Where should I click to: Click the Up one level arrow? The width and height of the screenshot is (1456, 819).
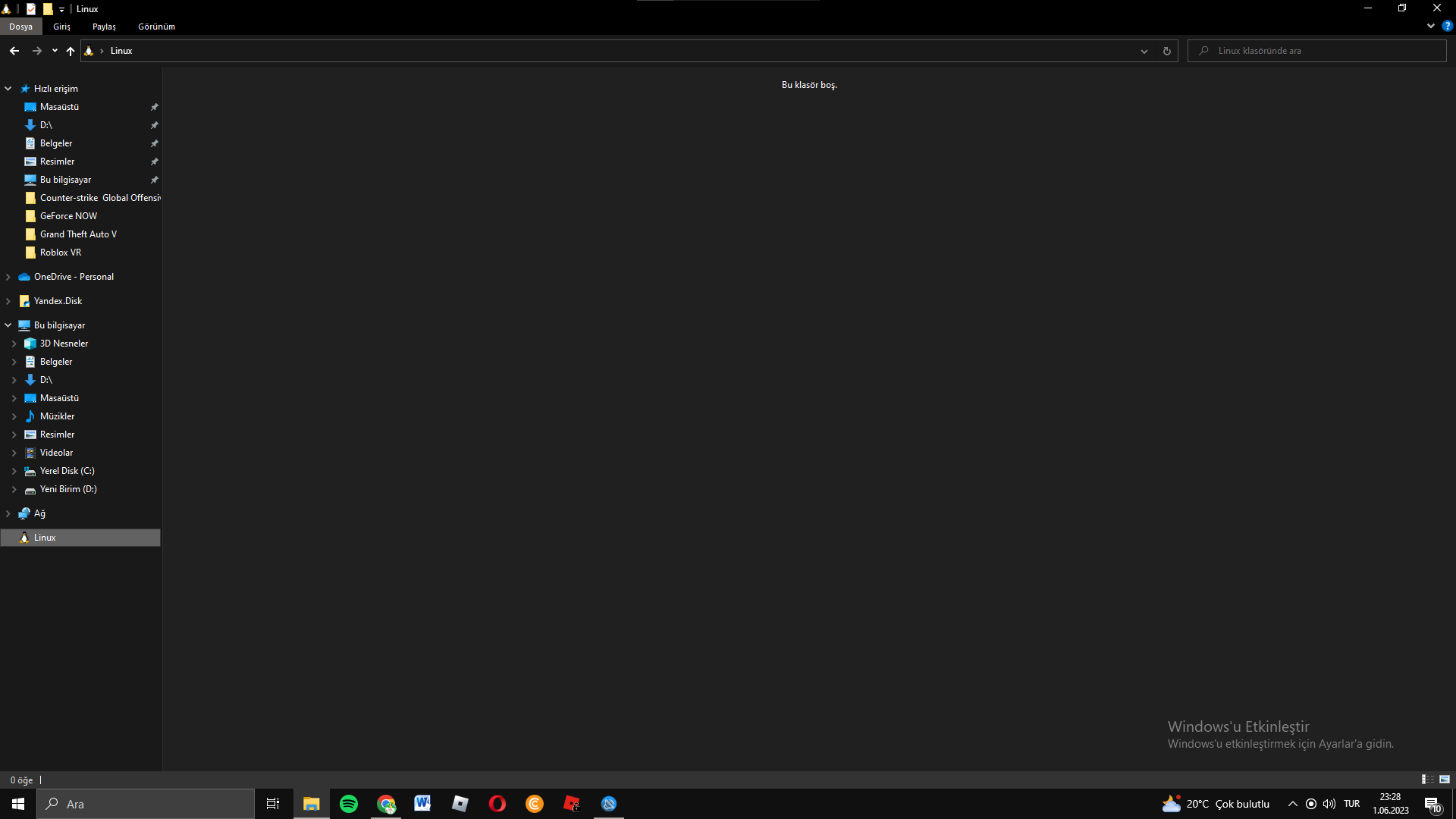click(71, 51)
